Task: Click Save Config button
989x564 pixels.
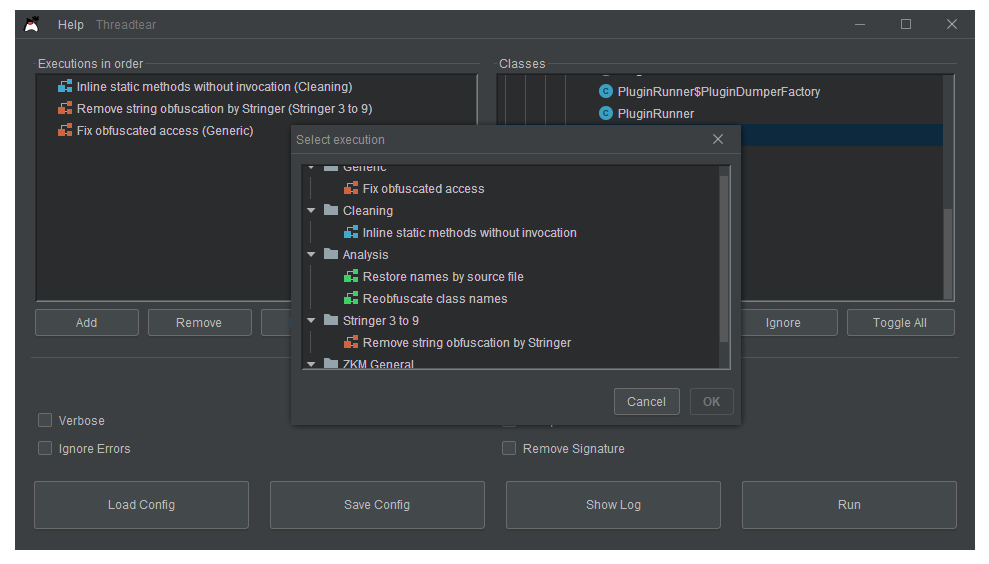Action: click(x=377, y=505)
